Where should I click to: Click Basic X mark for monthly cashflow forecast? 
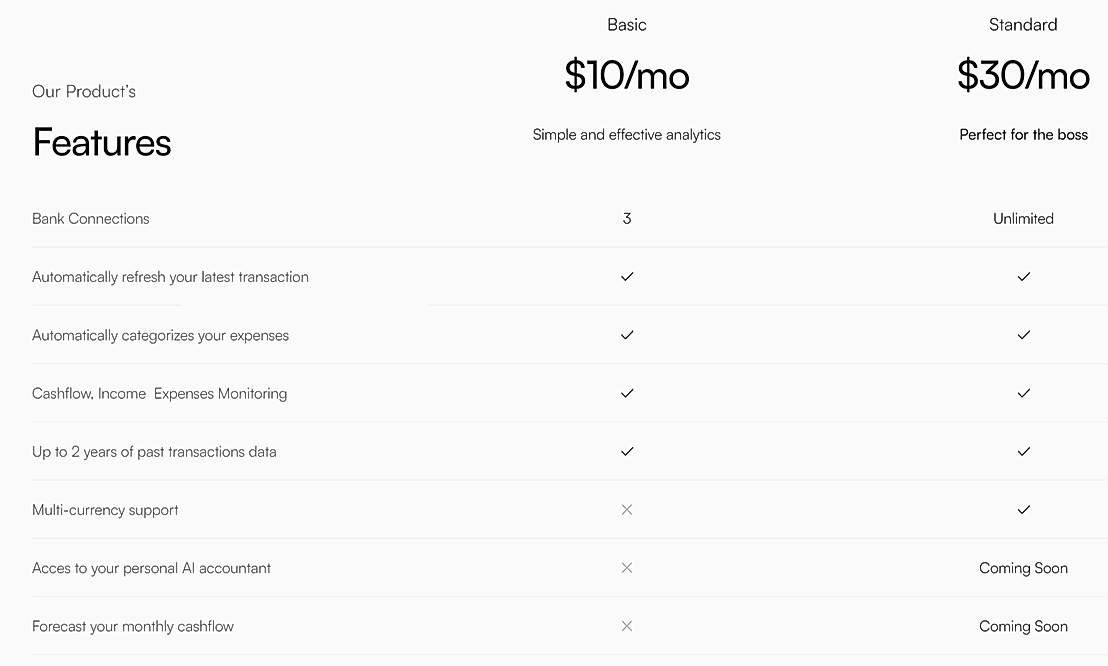pos(627,626)
